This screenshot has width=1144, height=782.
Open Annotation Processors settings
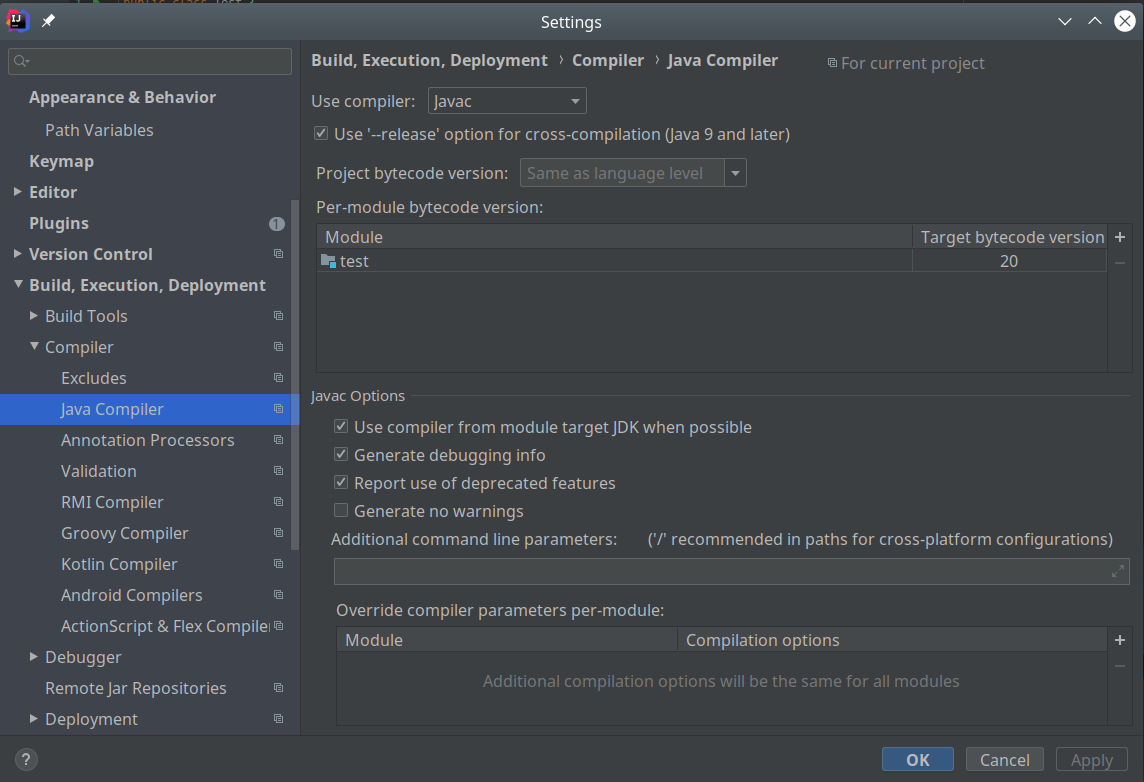point(147,440)
